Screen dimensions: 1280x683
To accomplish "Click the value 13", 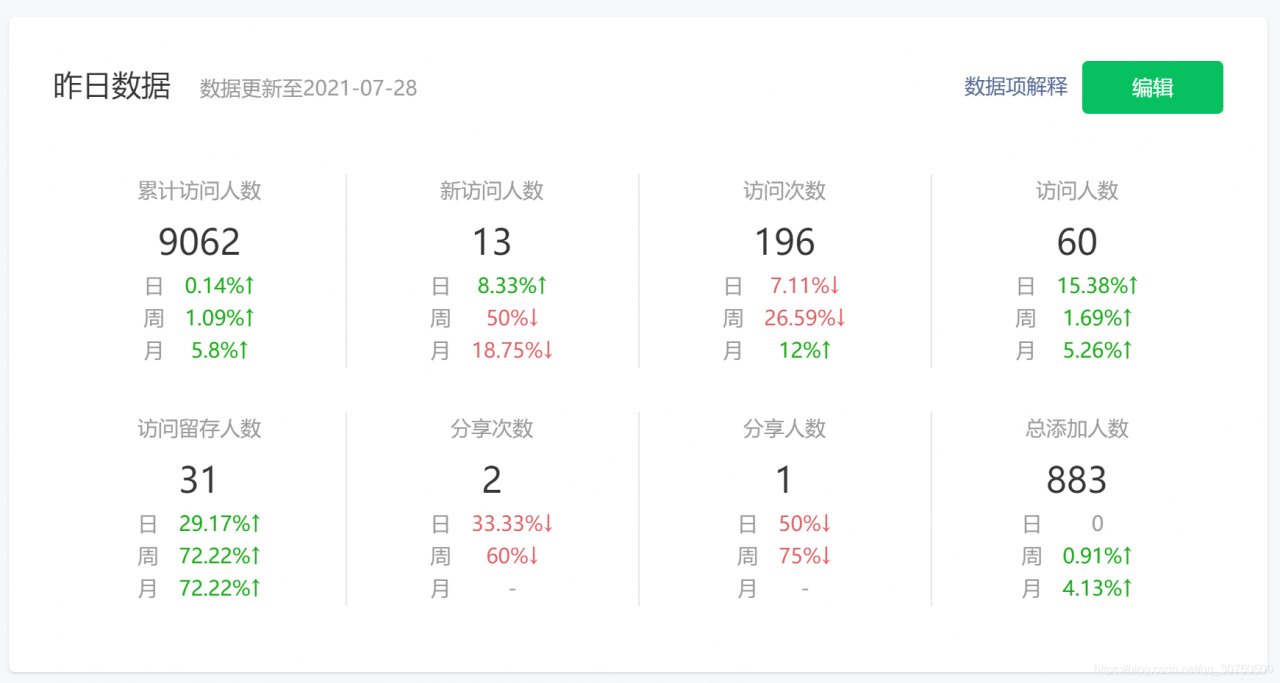I will point(492,242).
